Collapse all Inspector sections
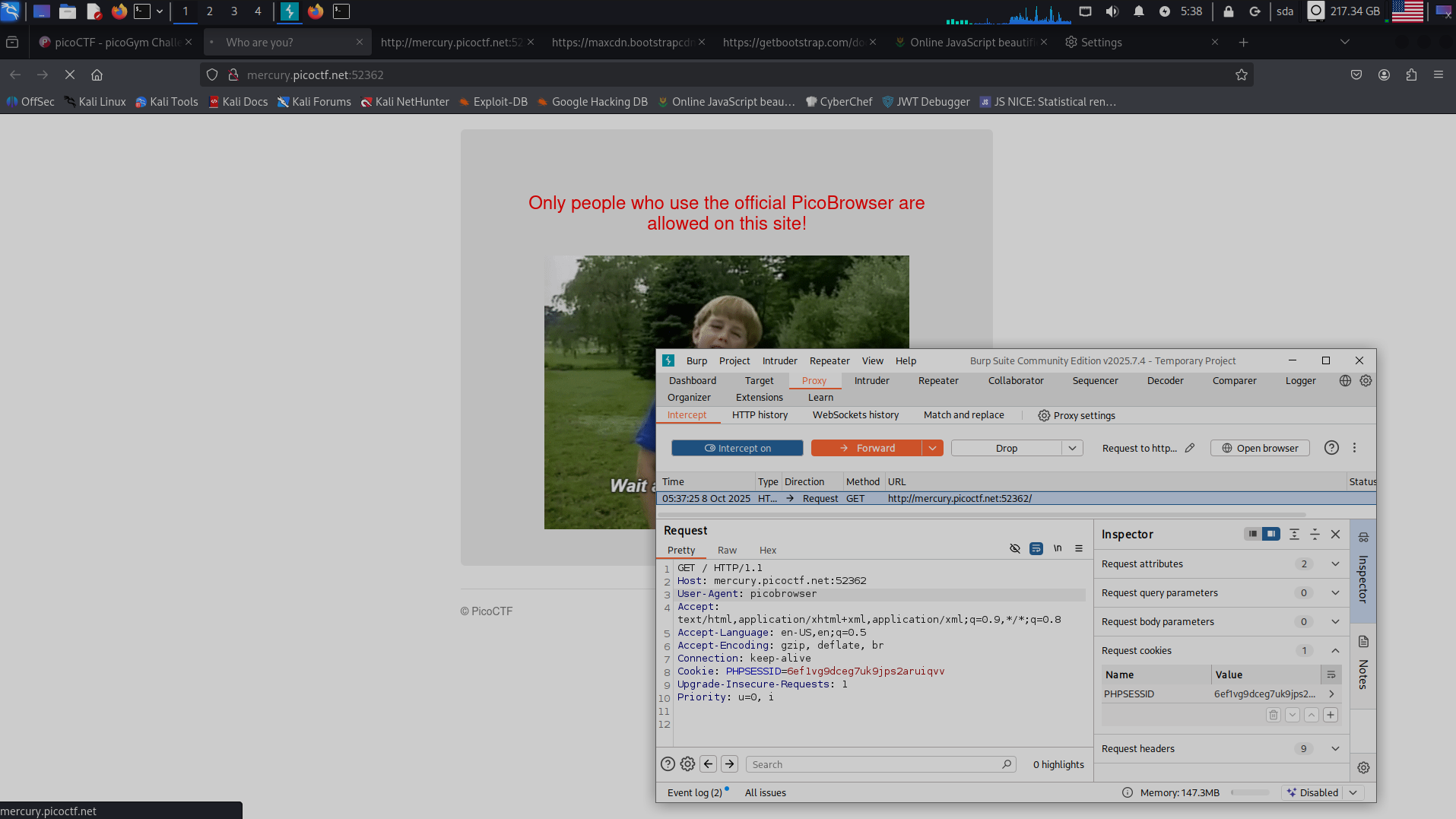 (1315, 535)
